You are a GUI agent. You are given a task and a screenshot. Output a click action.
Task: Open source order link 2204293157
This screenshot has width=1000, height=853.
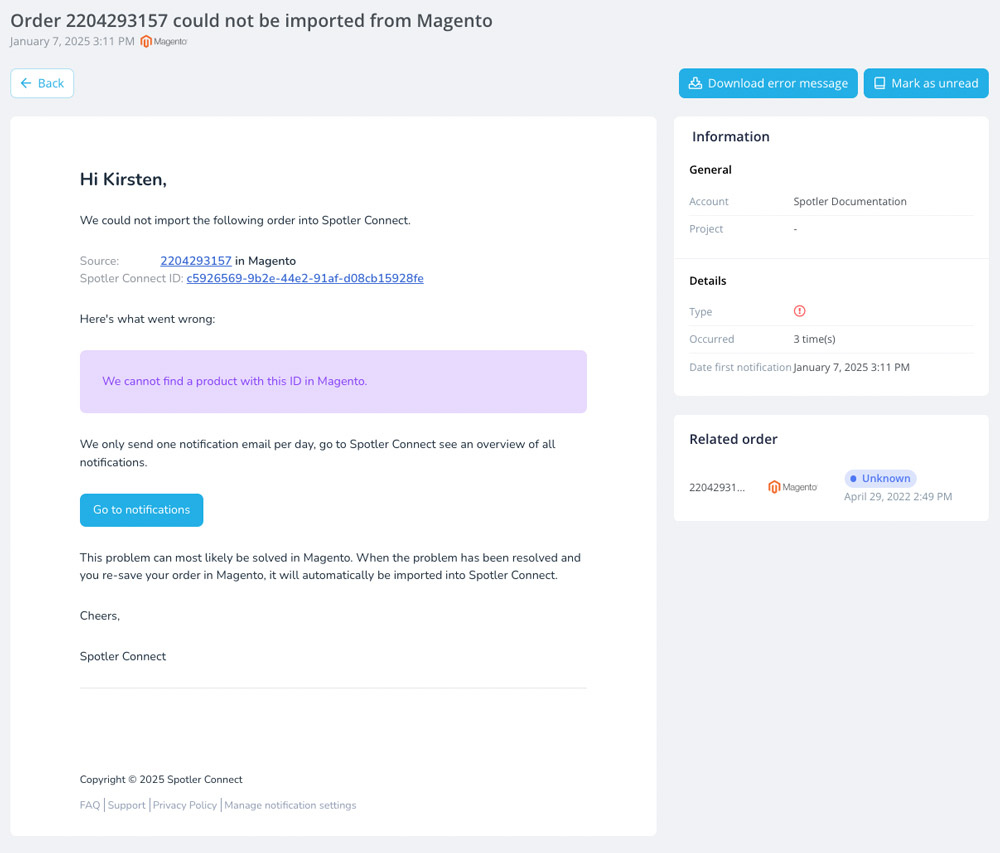pyautogui.click(x=196, y=261)
